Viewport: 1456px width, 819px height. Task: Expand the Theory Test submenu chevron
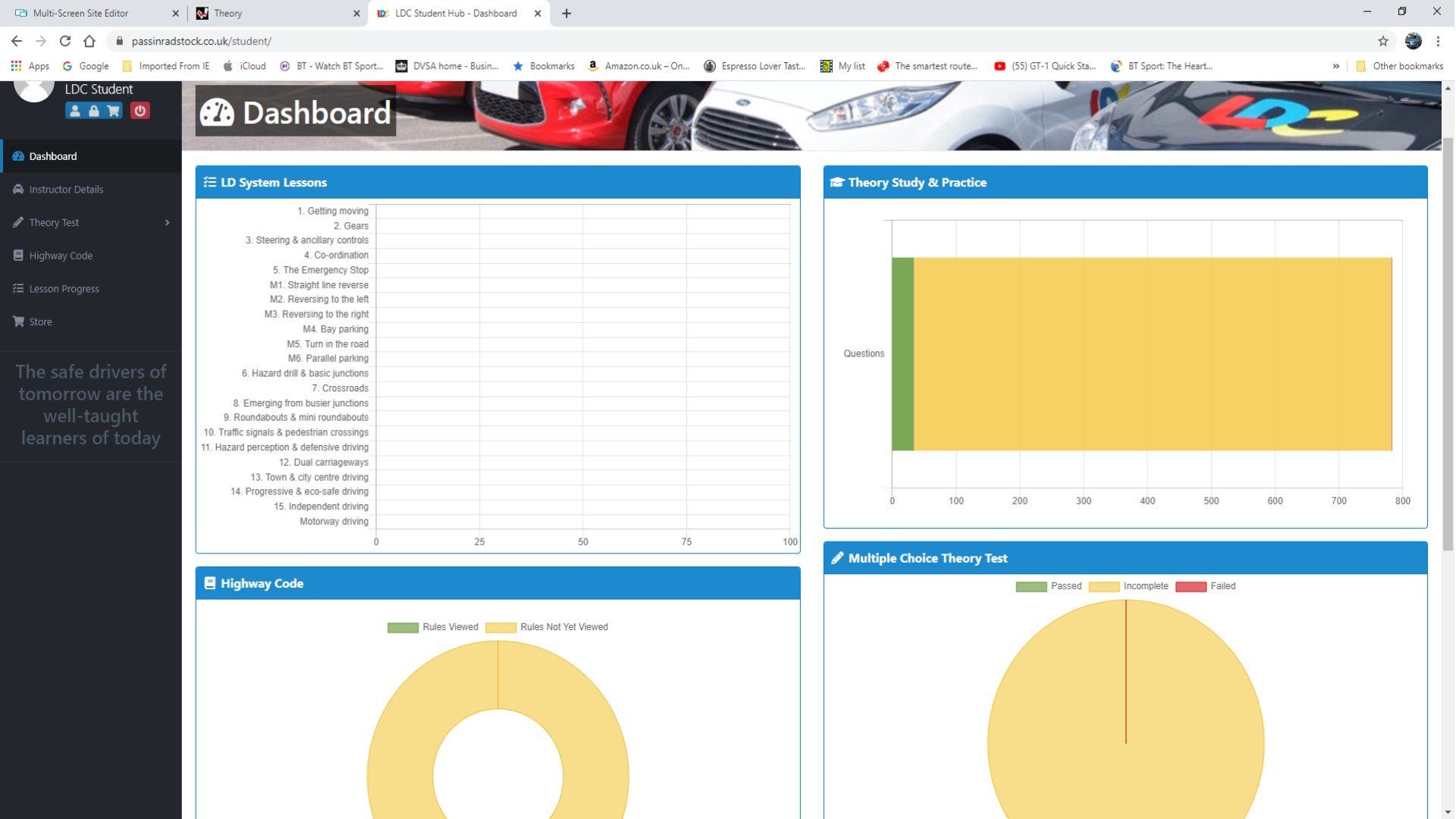pos(167,222)
